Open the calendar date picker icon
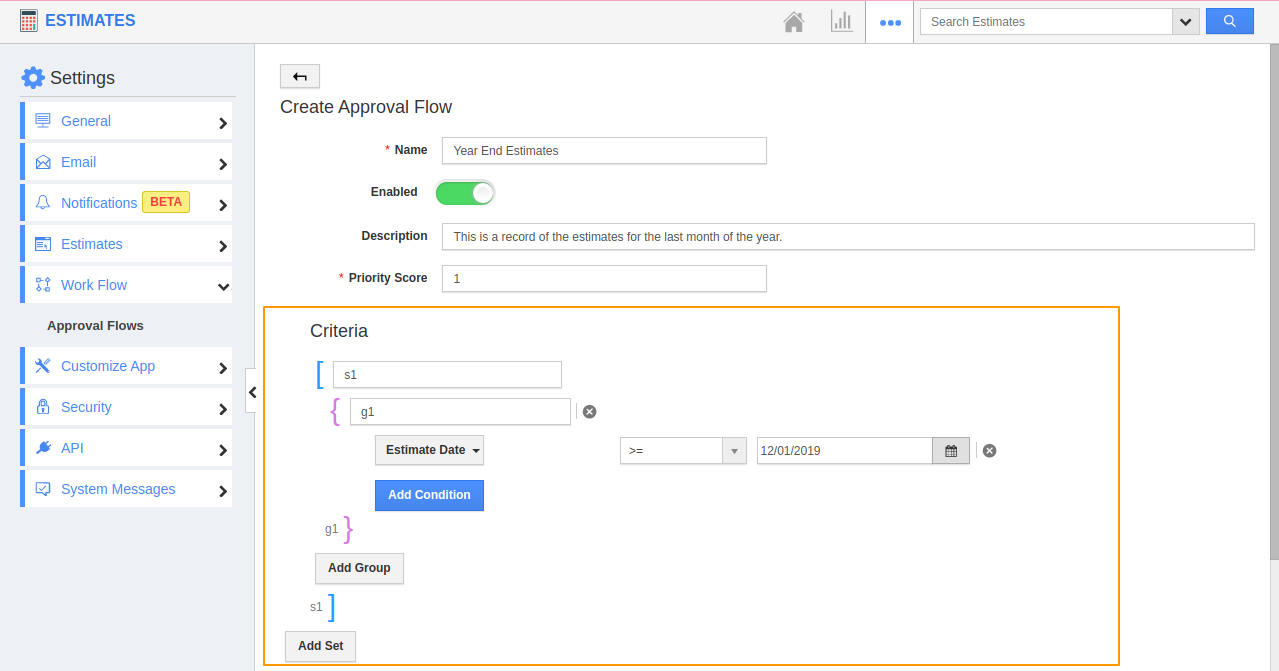1279x671 pixels. click(x=951, y=451)
